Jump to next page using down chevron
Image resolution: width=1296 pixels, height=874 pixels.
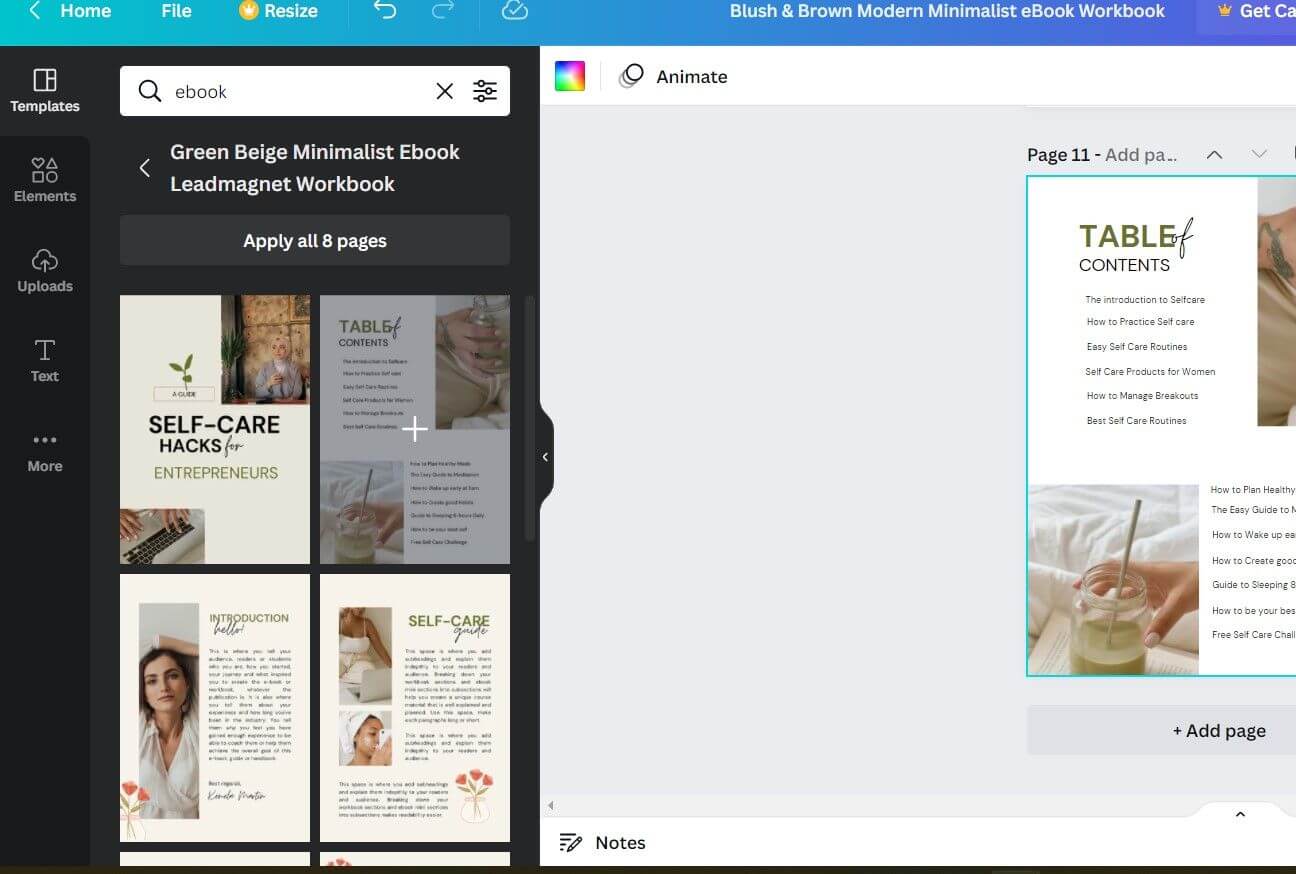pos(1260,154)
